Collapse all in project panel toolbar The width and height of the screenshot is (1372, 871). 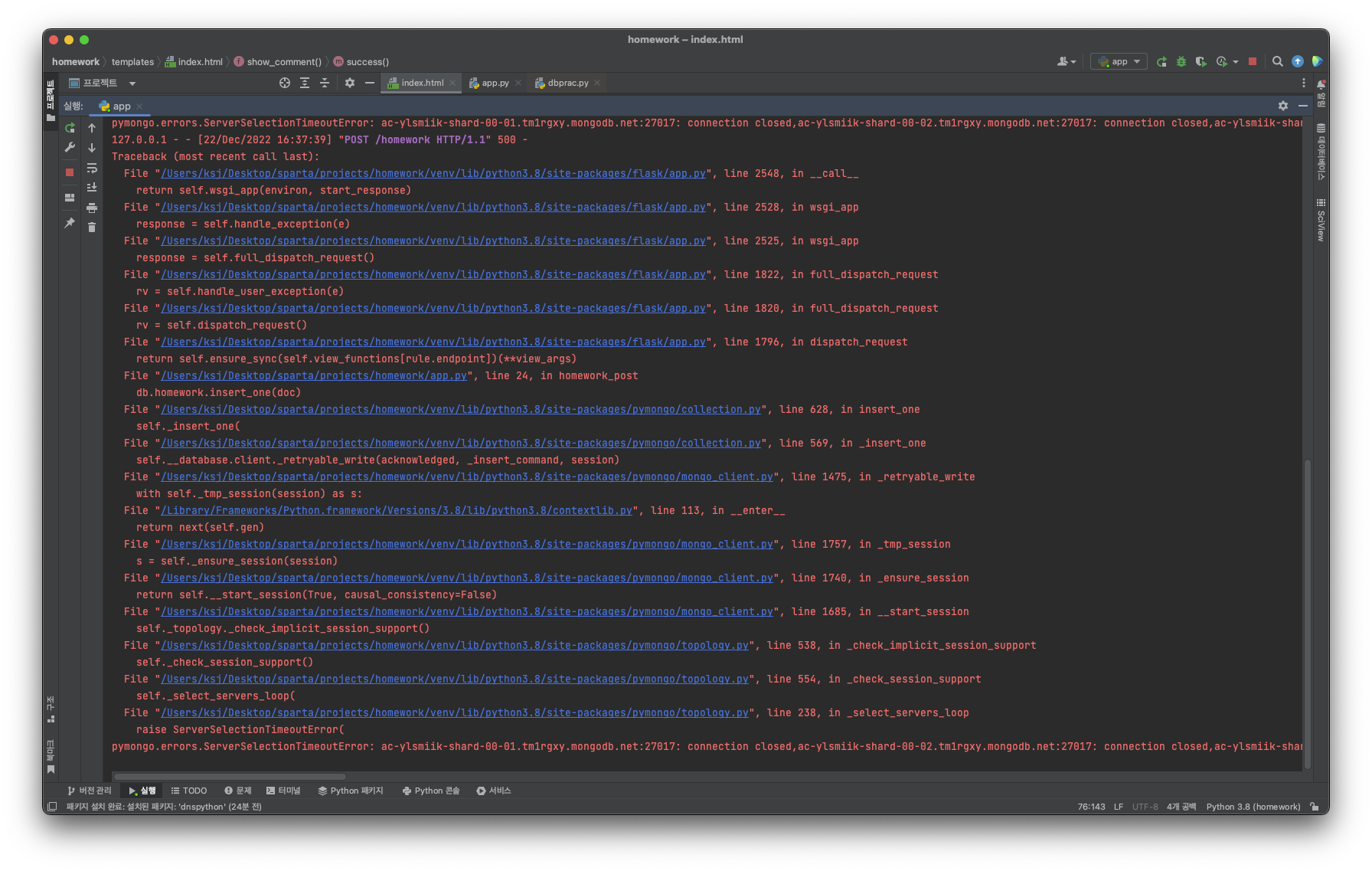coord(325,83)
